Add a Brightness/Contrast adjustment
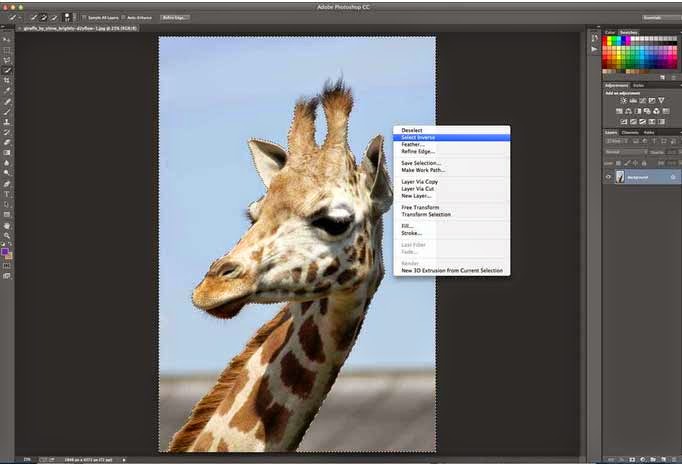682x464 pixels. coord(624,100)
